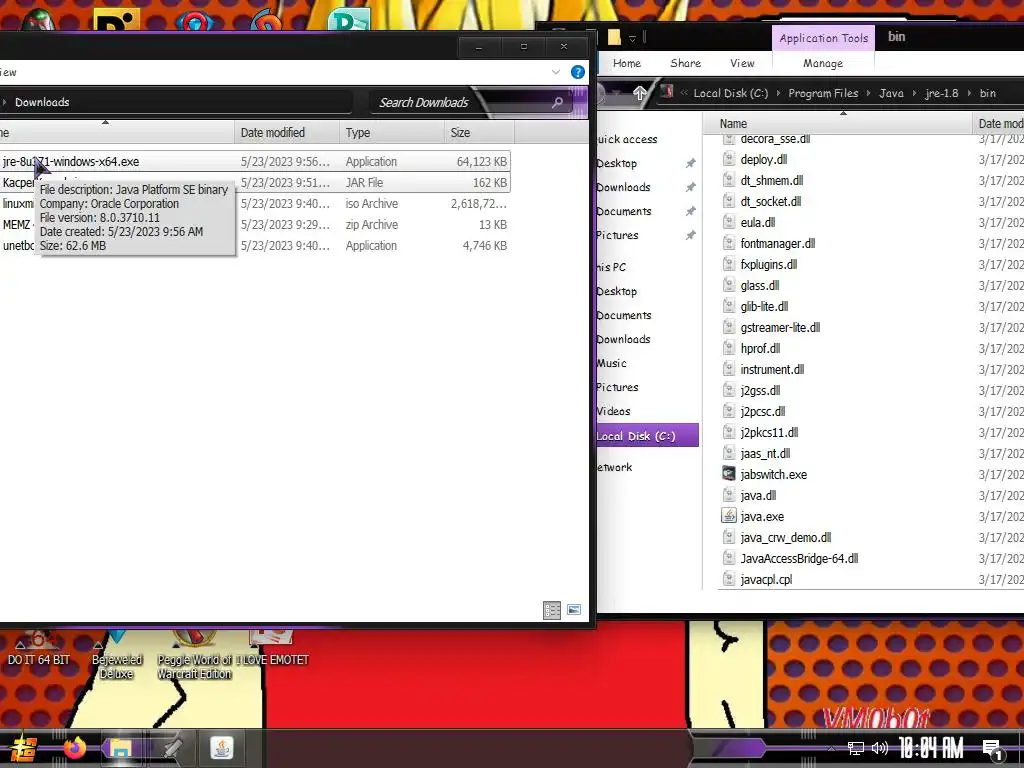
Task: Select the 4,746 KB Application row
Action: [255, 246]
